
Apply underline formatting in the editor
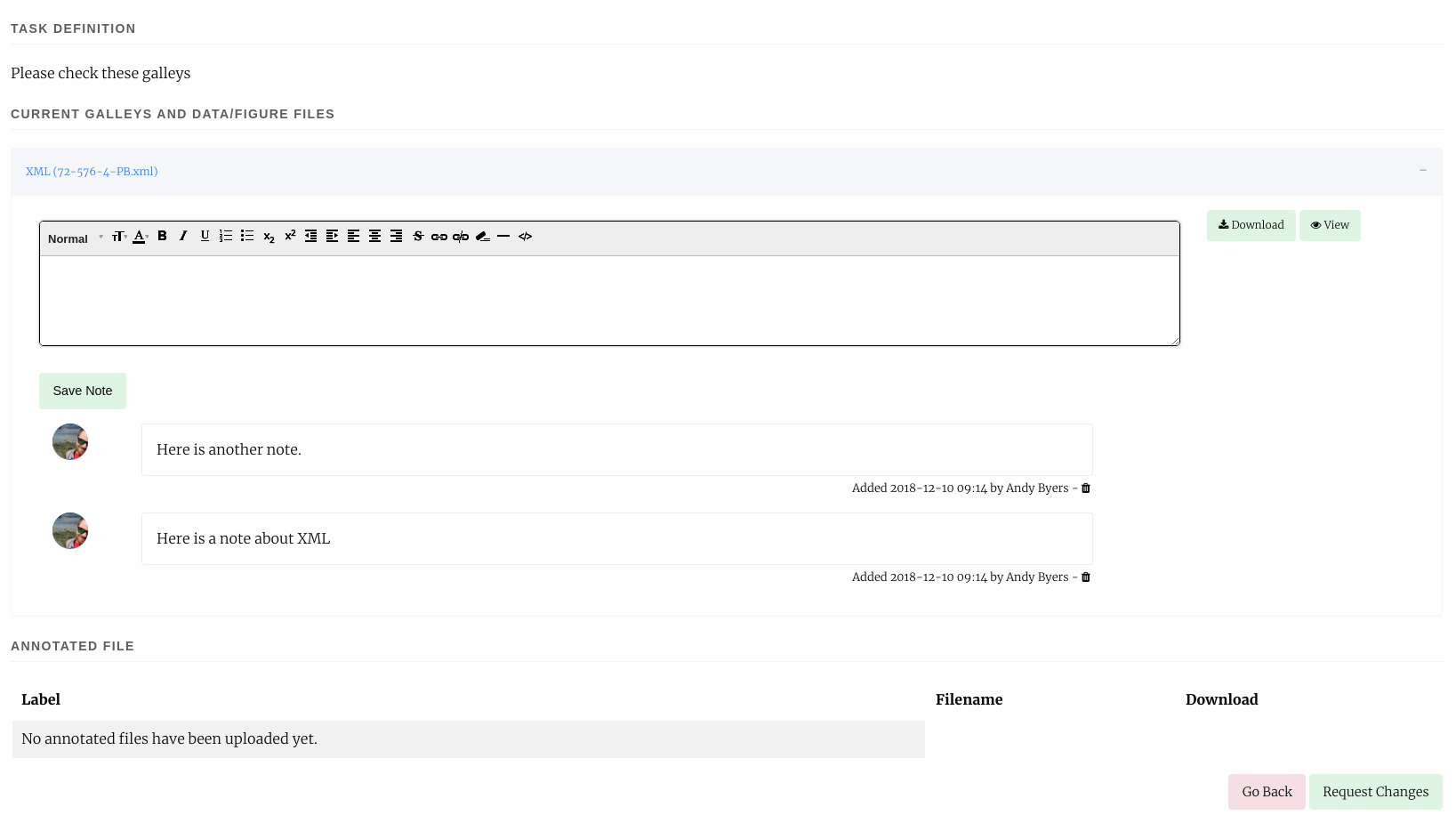click(x=205, y=236)
